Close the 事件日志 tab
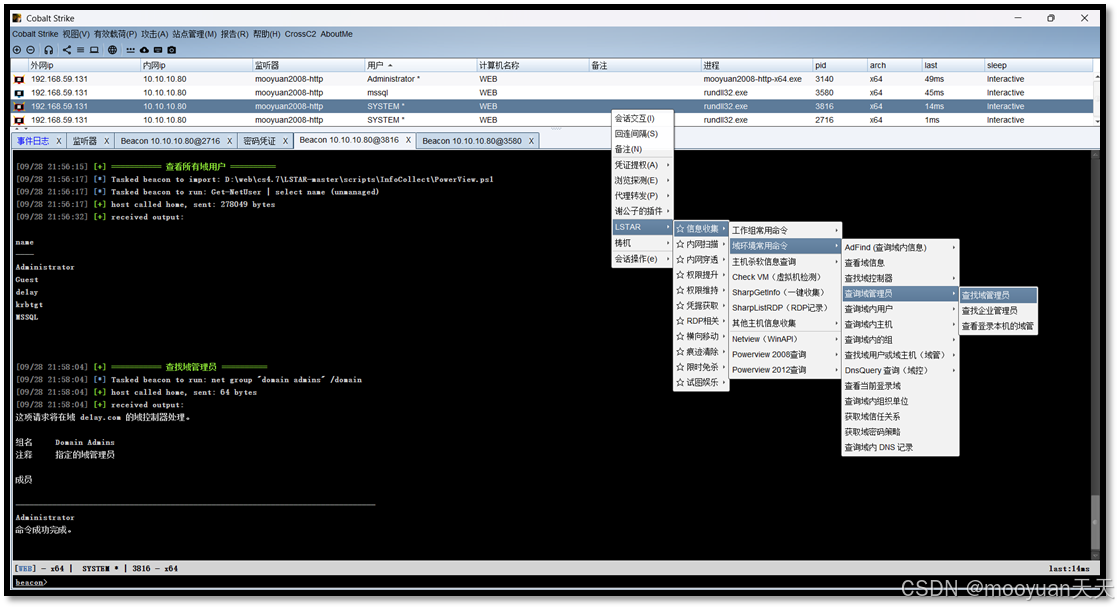The width and height of the screenshot is (1119, 609). 59,141
